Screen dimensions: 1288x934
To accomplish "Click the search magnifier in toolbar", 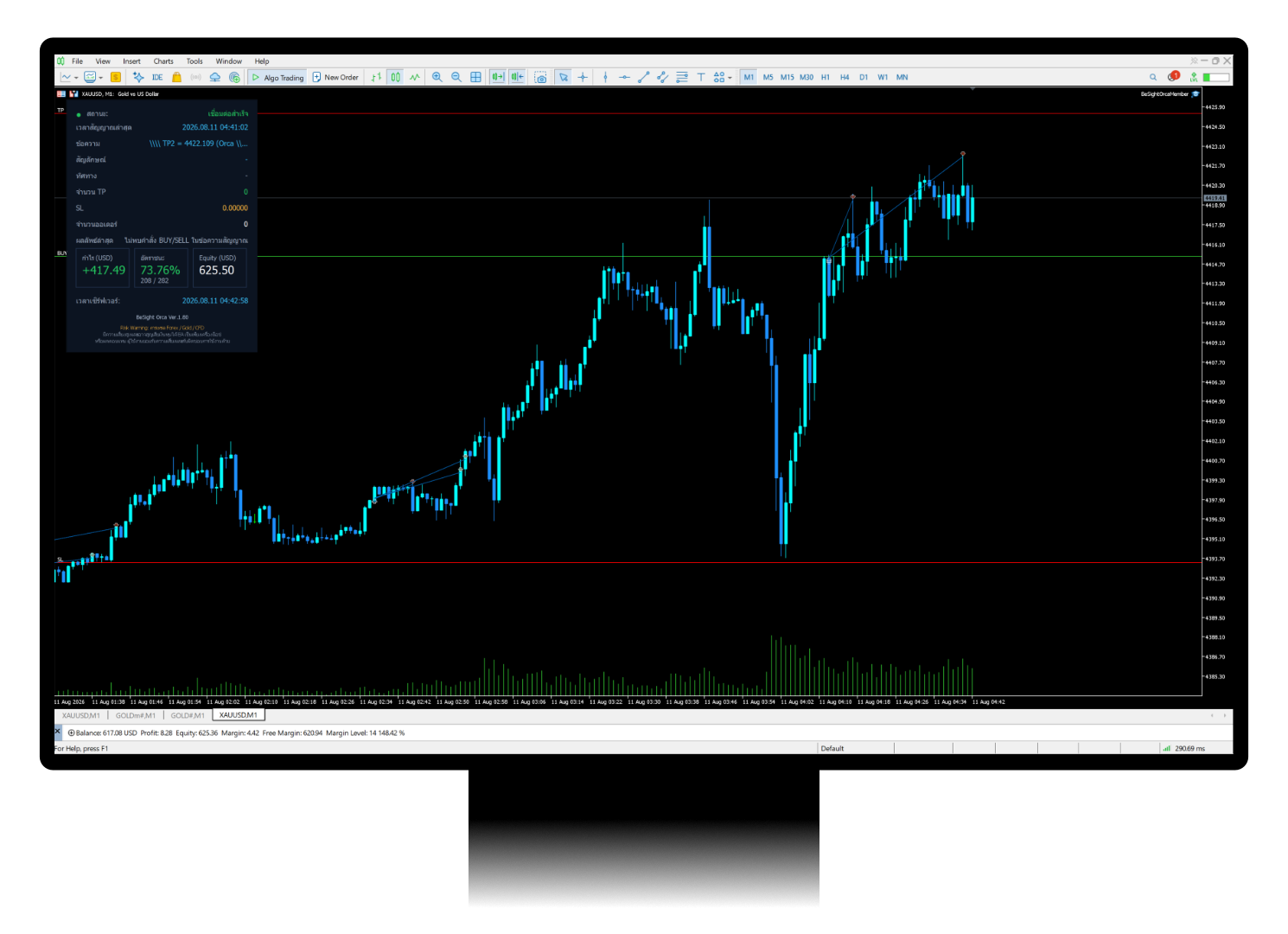I will pos(1153,77).
